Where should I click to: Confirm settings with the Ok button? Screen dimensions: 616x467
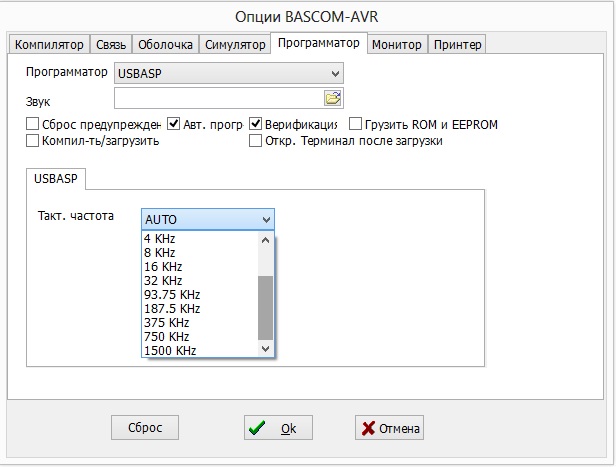click(x=278, y=427)
